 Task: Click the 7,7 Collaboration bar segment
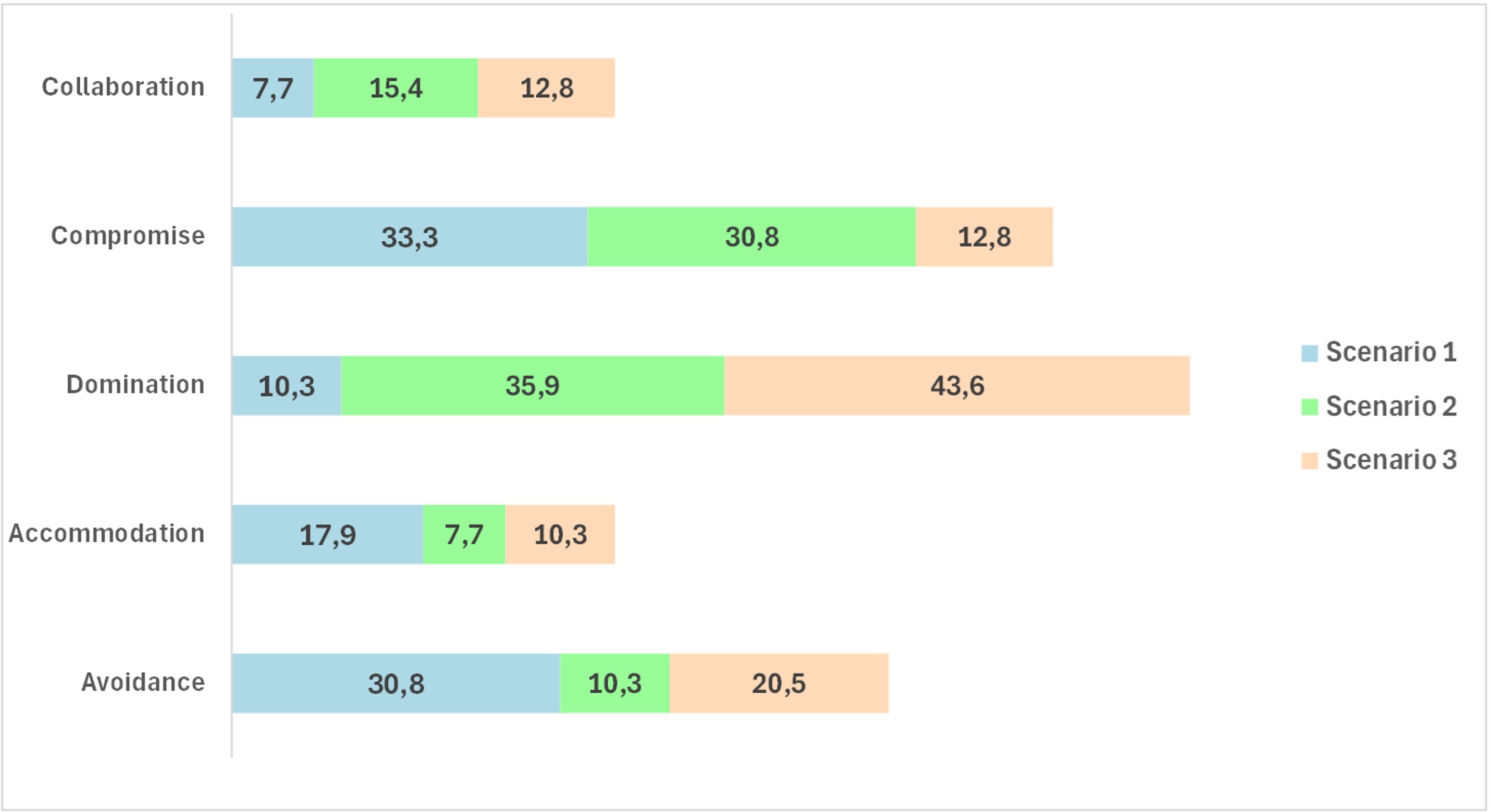click(273, 88)
